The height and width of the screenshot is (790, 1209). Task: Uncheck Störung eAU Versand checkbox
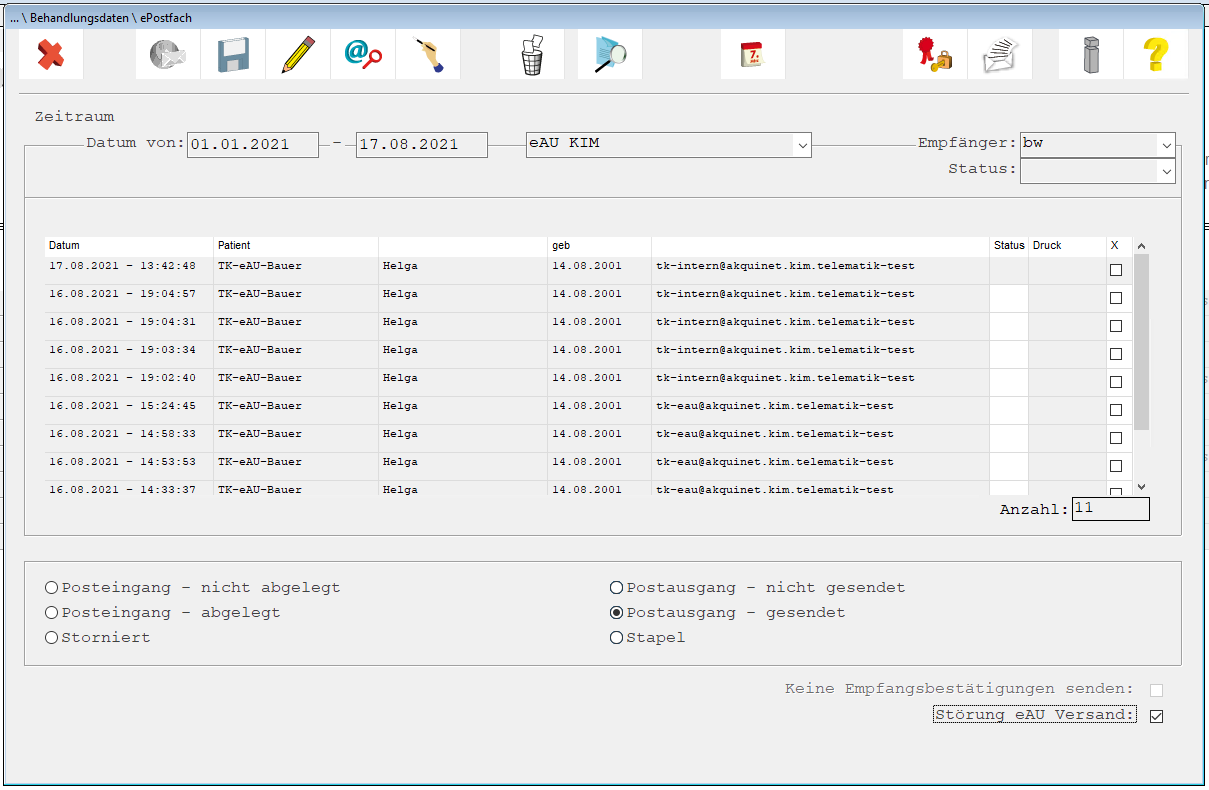[1157, 716]
